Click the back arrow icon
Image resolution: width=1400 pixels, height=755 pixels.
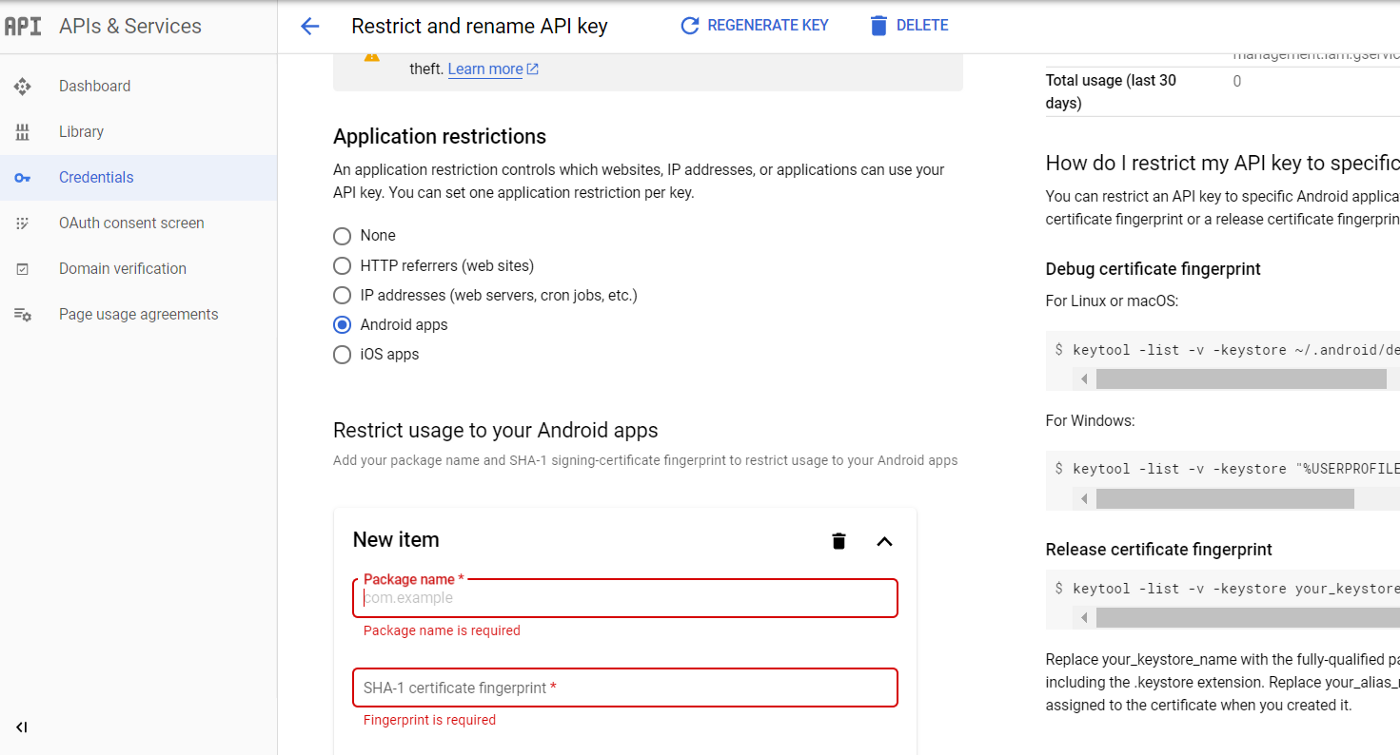tap(310, 27)
